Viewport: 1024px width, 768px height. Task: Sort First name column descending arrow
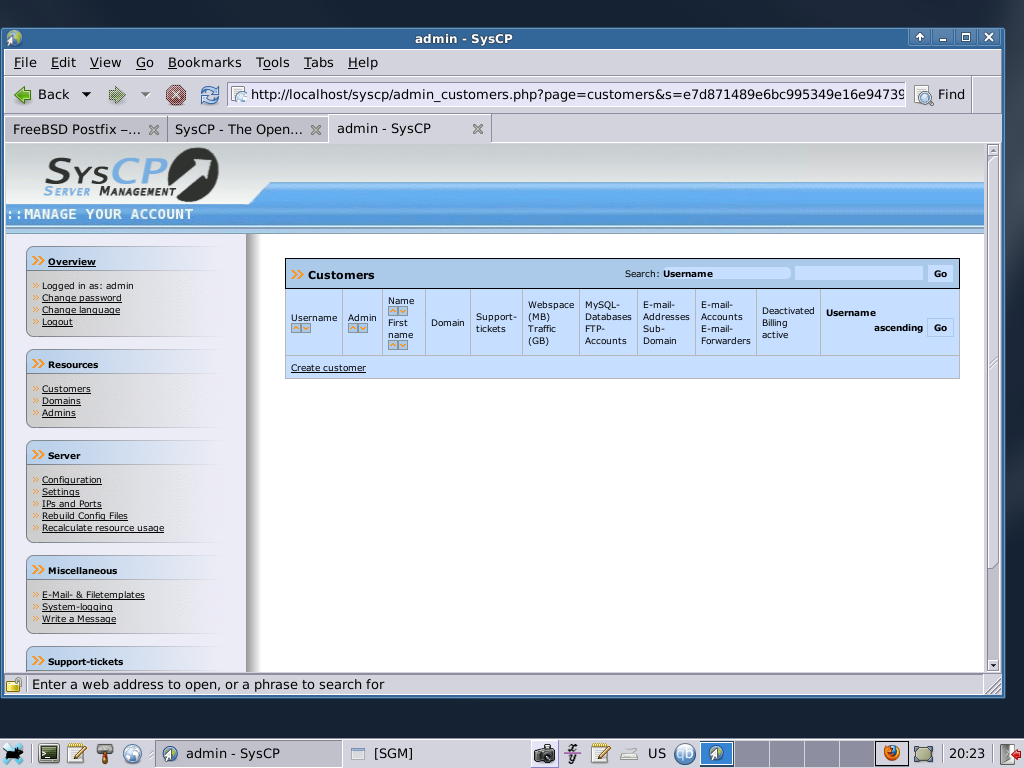(402, 345)
